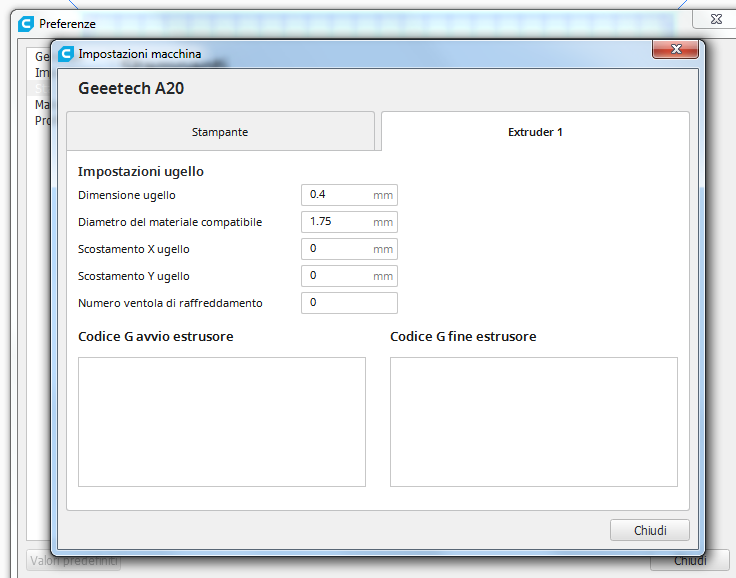The height and width of the screenshot is (578, 736).
Task: Focus the Codice G avvio estrusore text area
Action: pyautogui.click(x=222, y=422)
